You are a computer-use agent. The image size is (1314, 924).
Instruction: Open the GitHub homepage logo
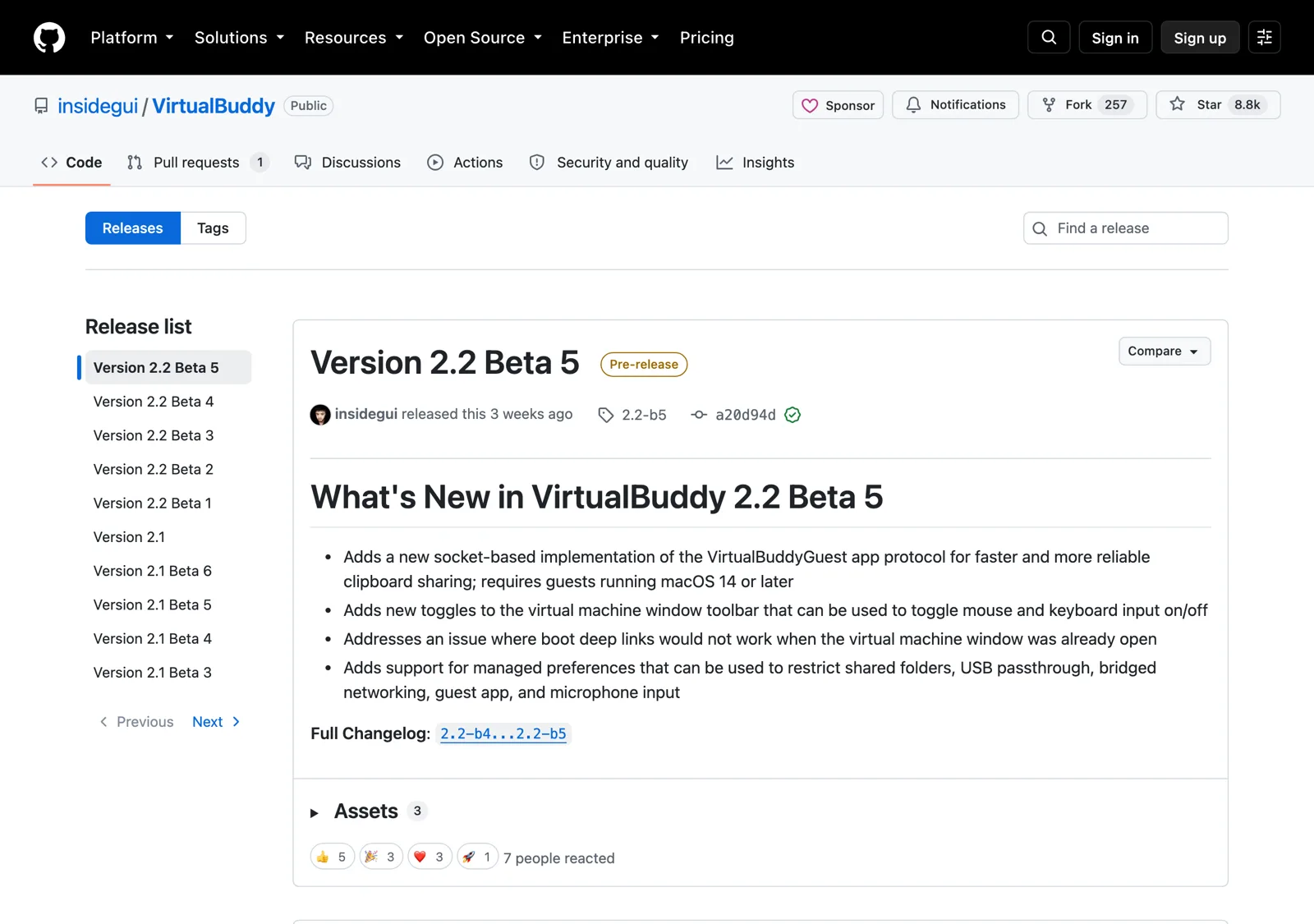(49, 38)
